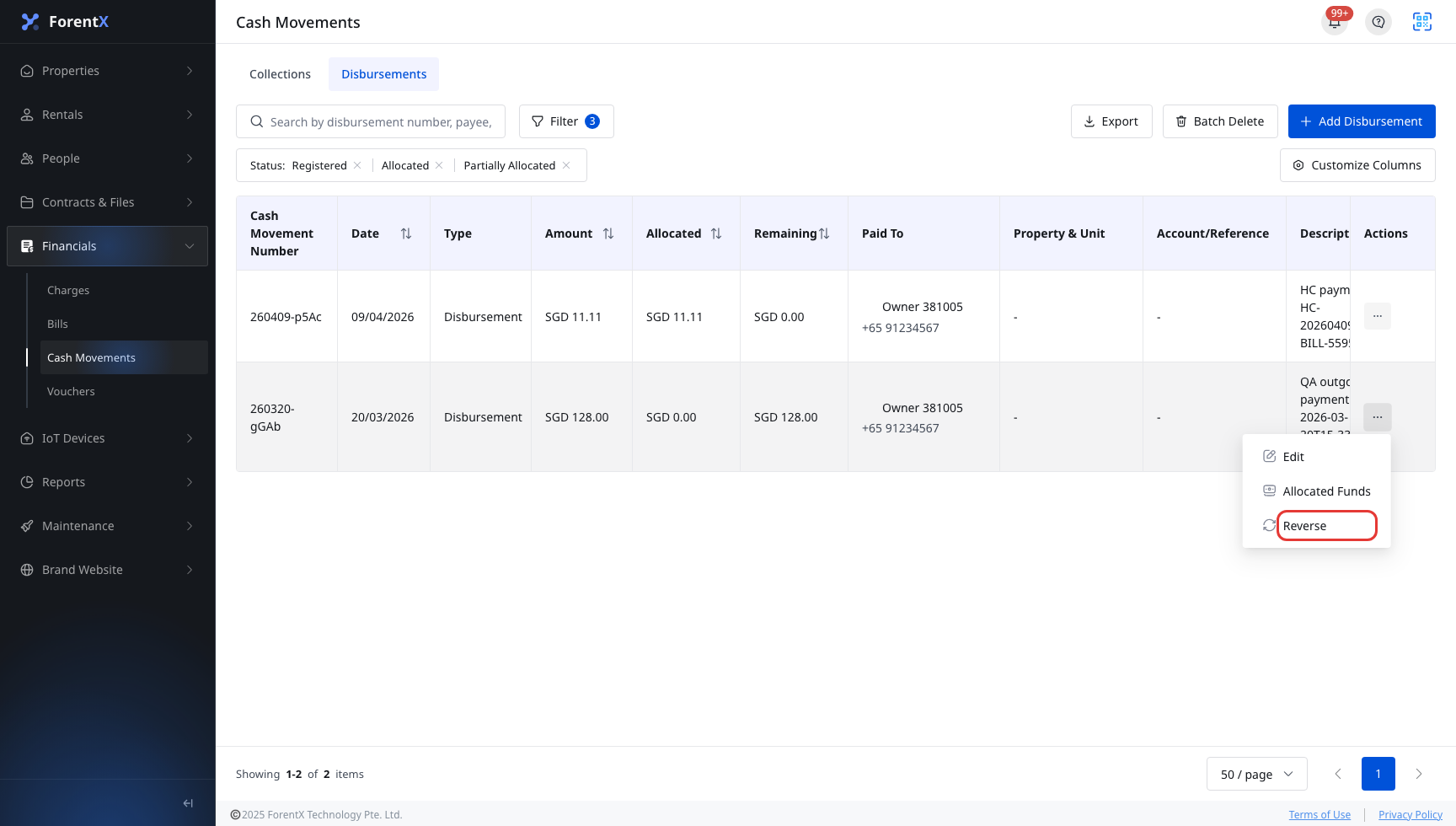This screenshot has height=826, width=1456.
Task: Expand Contracts & Files section
Action: coord(107,202)
